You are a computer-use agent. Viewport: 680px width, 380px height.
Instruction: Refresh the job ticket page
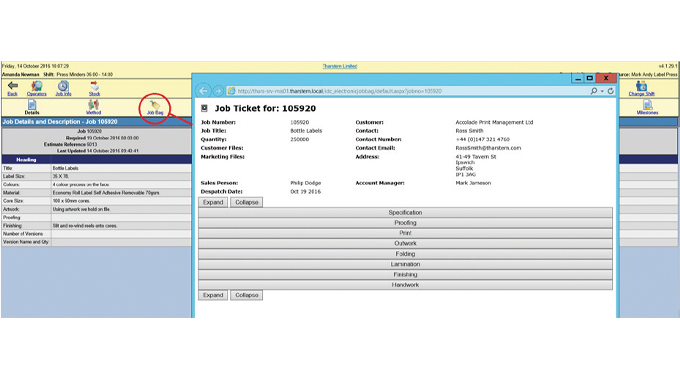611,91
